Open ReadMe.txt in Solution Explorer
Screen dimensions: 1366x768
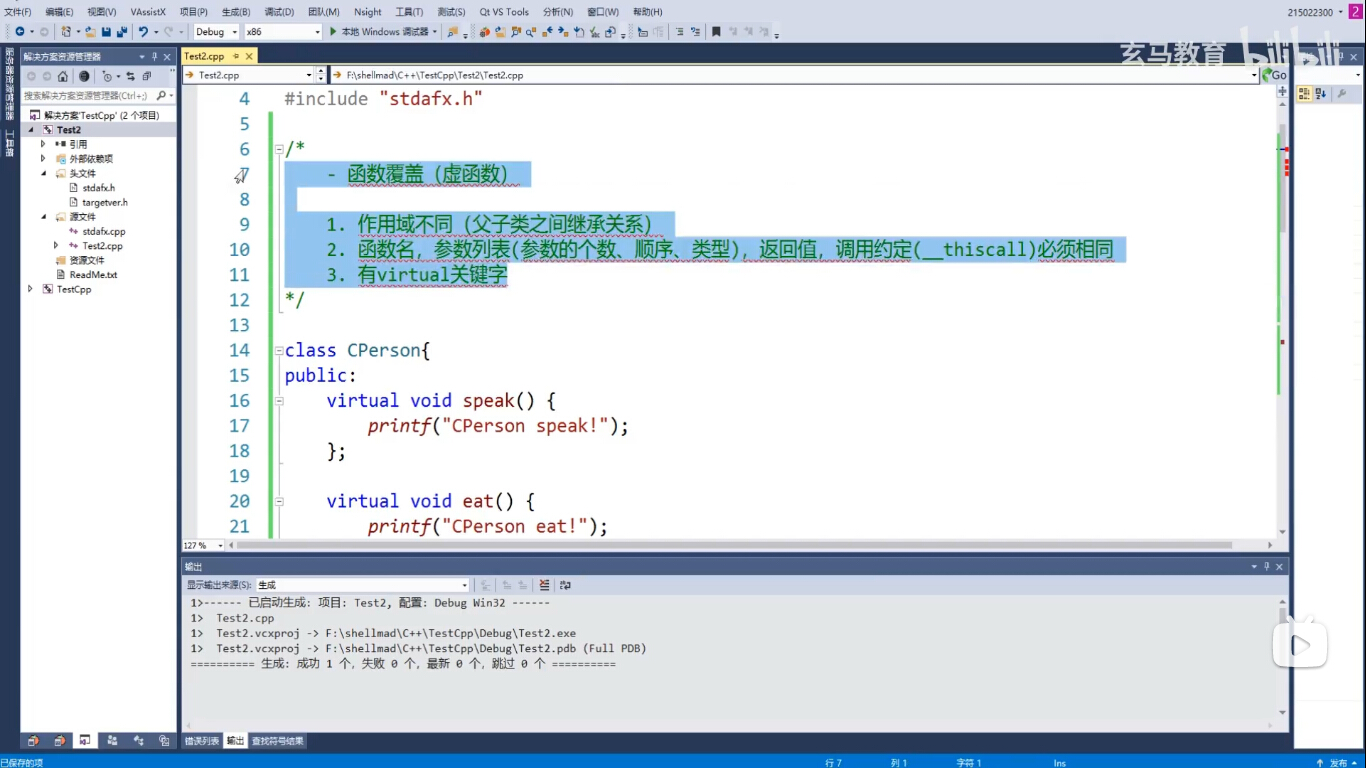click(x=93, y=275)
